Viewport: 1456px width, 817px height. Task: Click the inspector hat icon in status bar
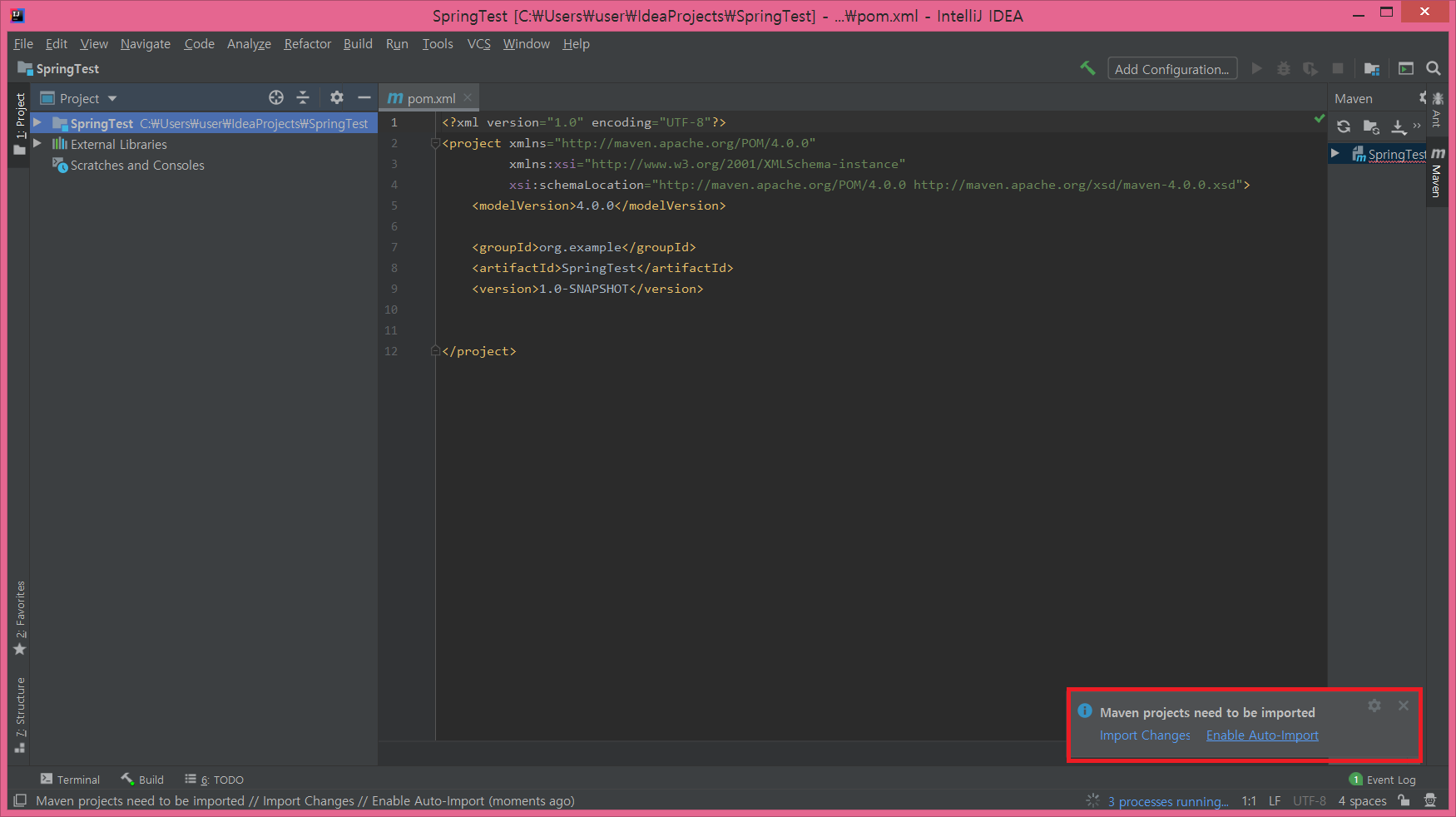click(x=1430, y=800)
